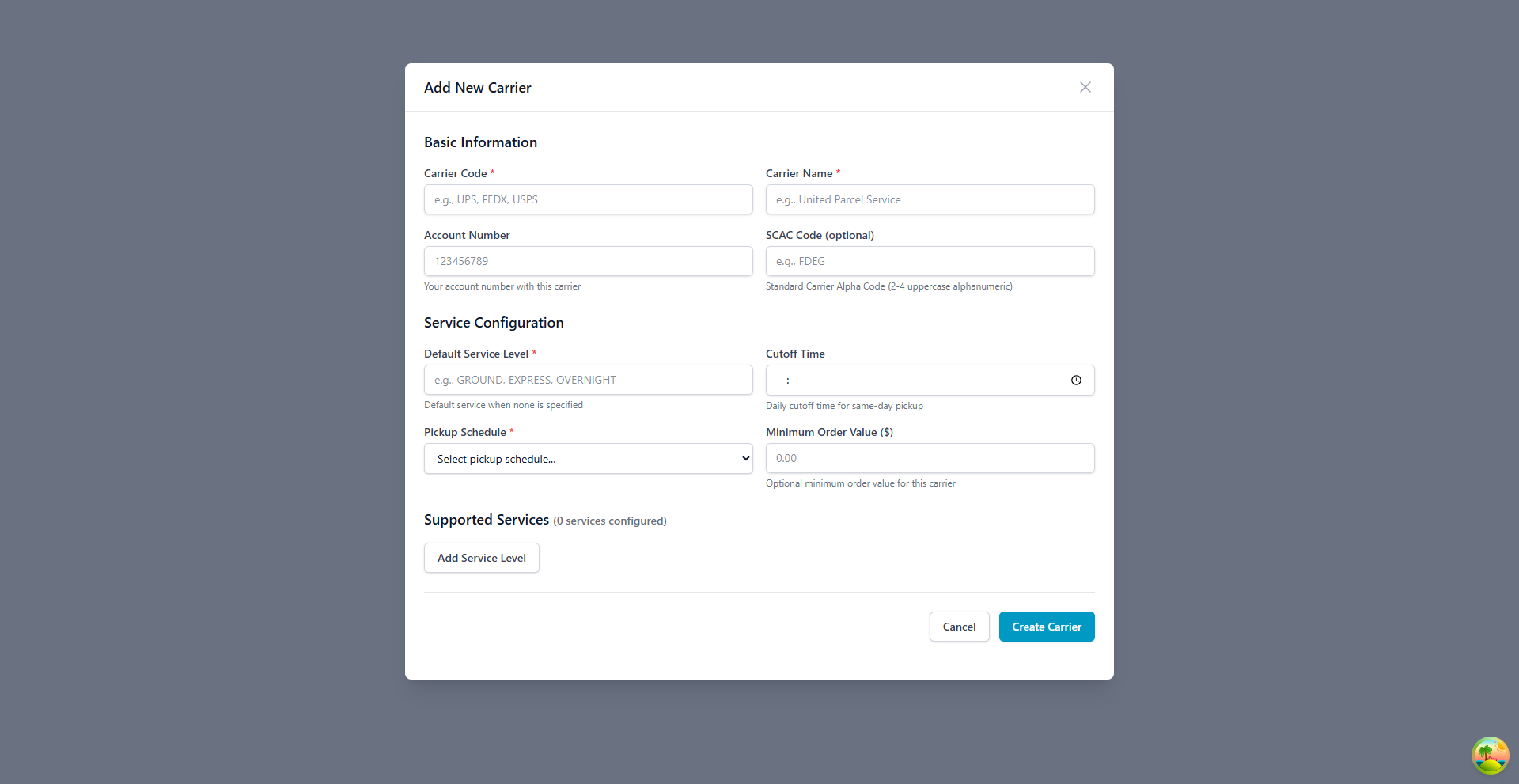Image resolution: width=1519 pixels, height=784 pixels.
Task: Focus the Default Service Level input
Action: coord(588,380)
